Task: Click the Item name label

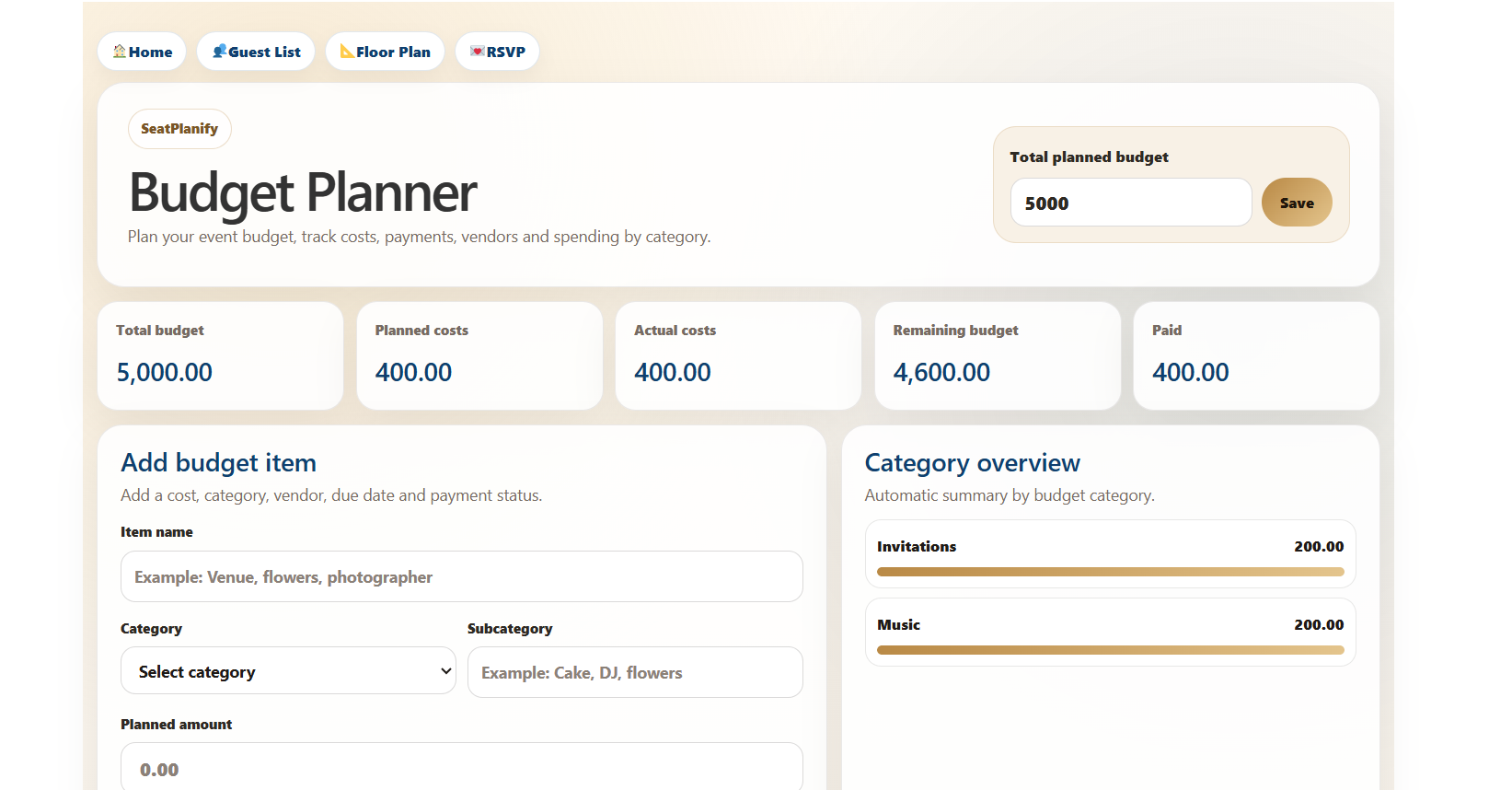Action: (x=156, y=531)
